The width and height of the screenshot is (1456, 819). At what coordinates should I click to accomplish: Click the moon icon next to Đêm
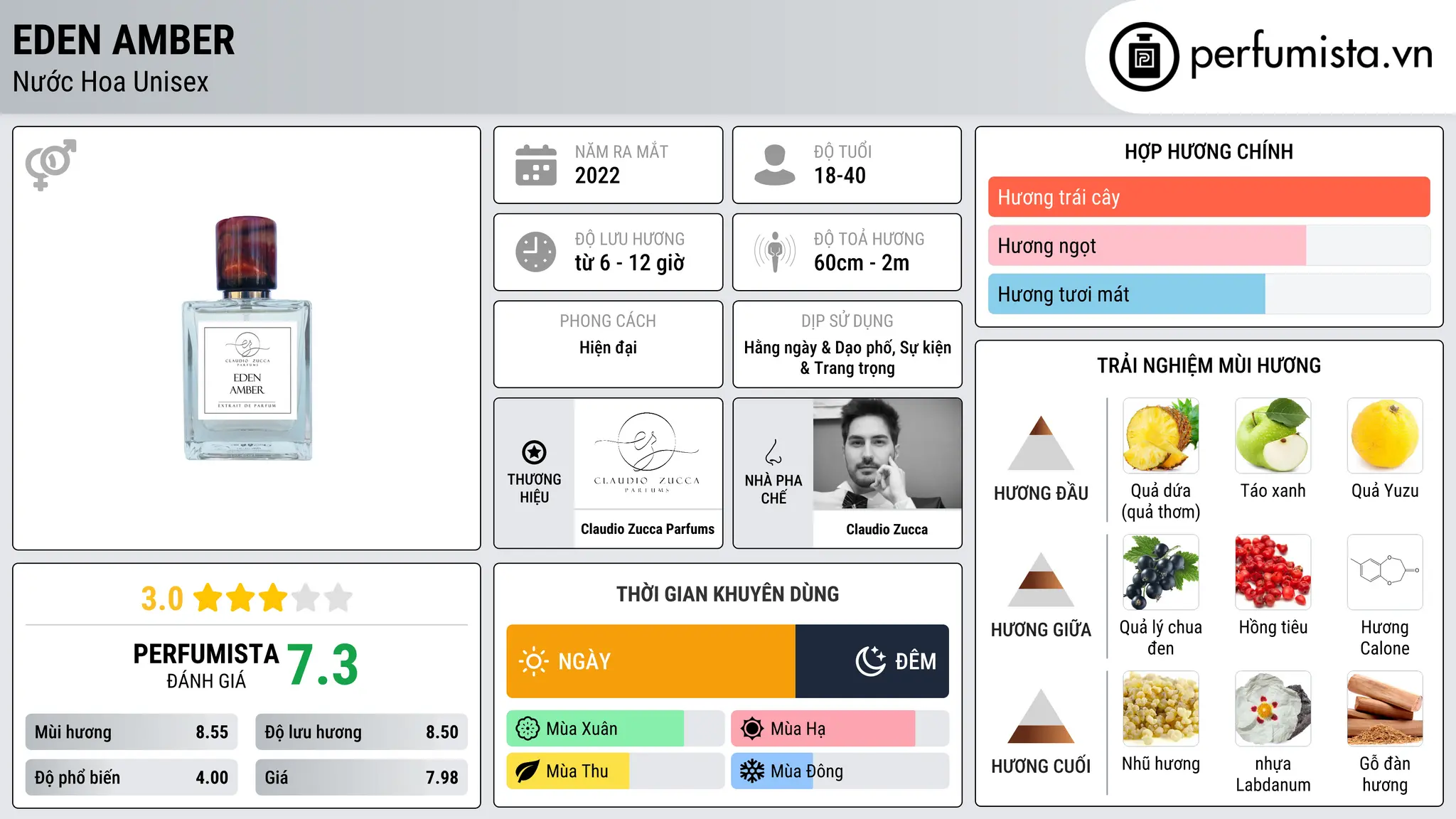pyautogui.click(x=870, y=661)
